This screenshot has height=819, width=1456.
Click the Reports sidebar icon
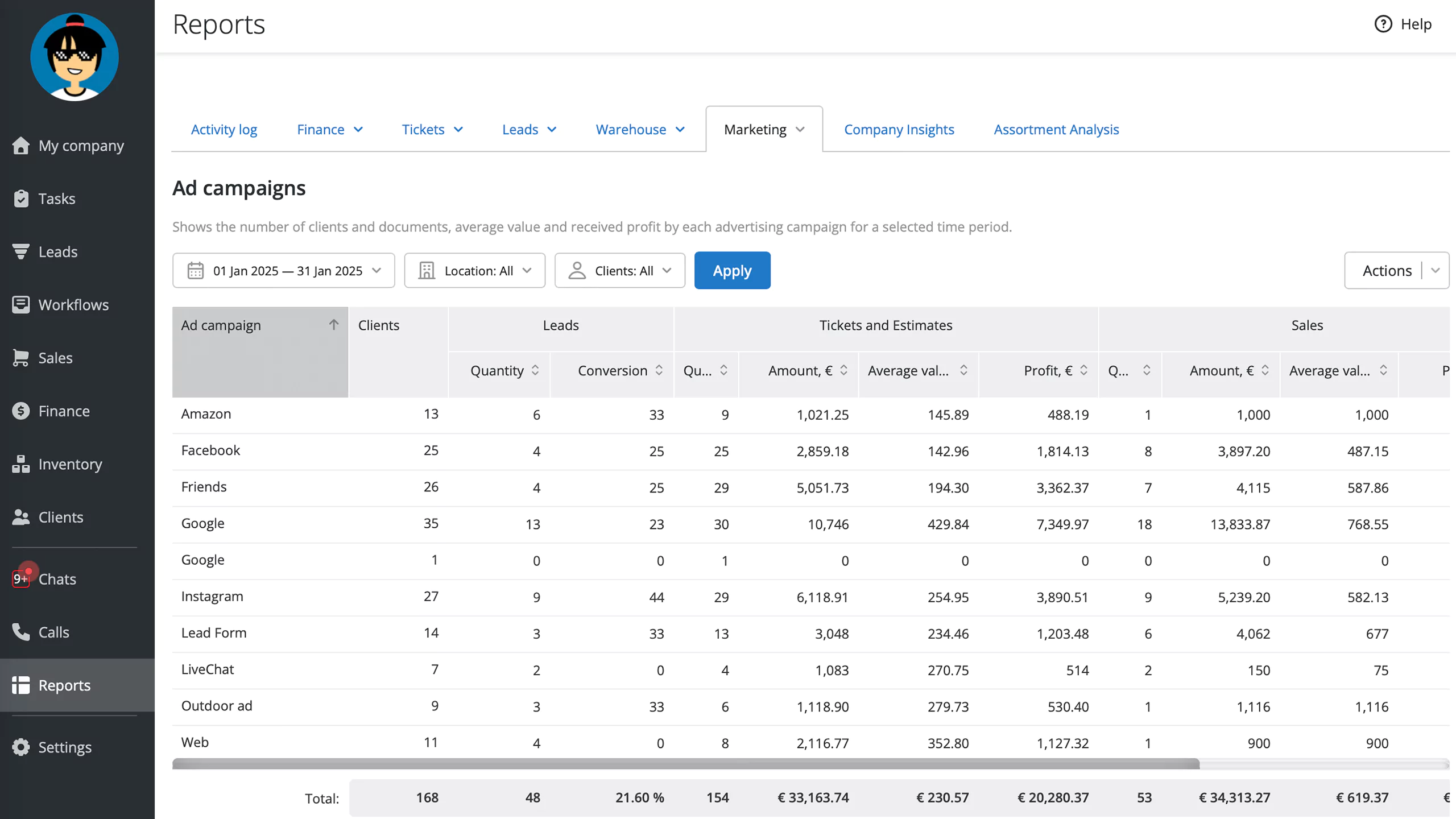click(x=21, y=685)
